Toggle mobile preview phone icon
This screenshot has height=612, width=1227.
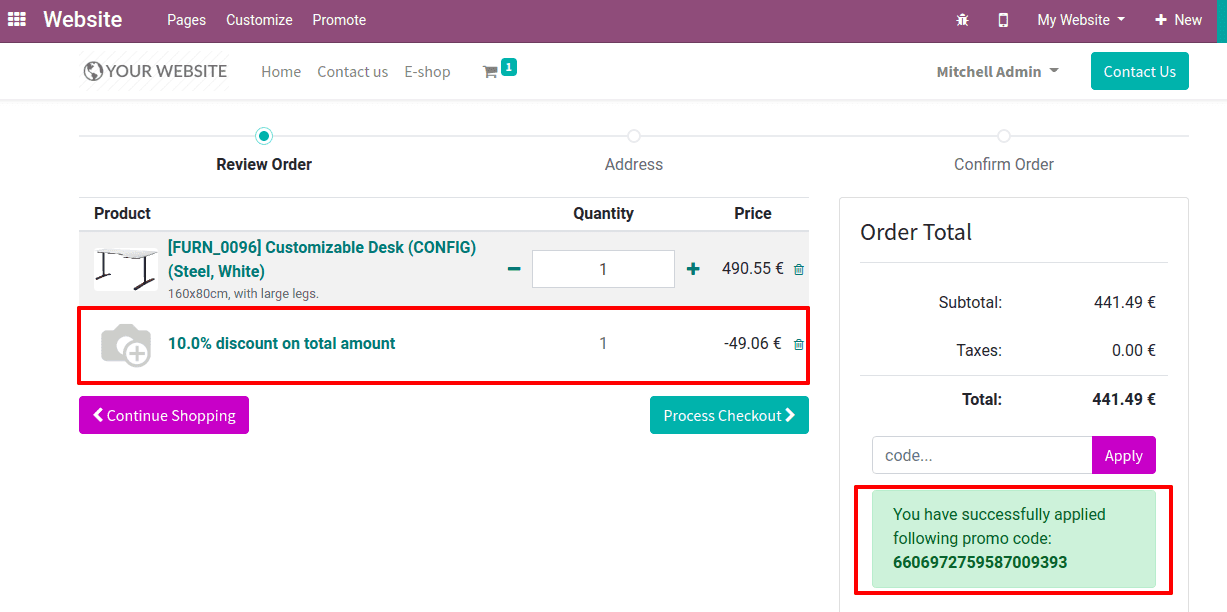click(x=1003, y=20)
